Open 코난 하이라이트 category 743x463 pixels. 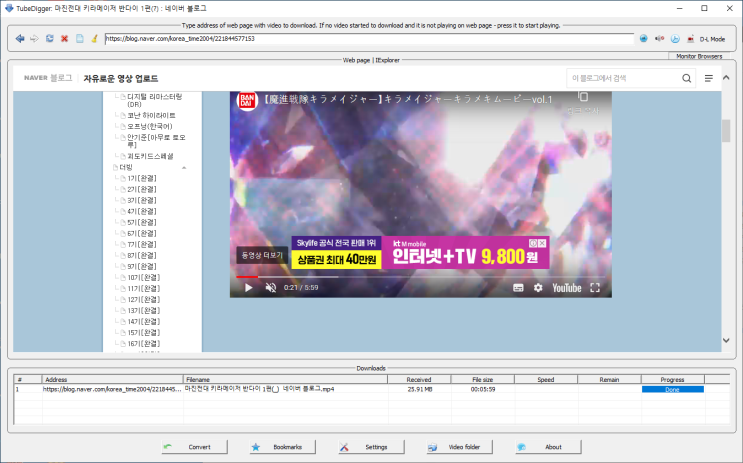tap(151, 115)
